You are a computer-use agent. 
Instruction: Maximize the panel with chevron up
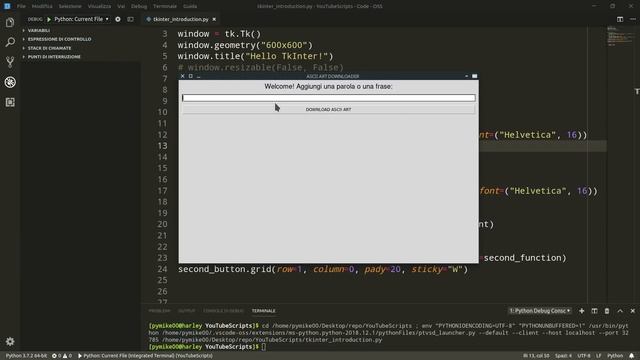click(620, 311)
